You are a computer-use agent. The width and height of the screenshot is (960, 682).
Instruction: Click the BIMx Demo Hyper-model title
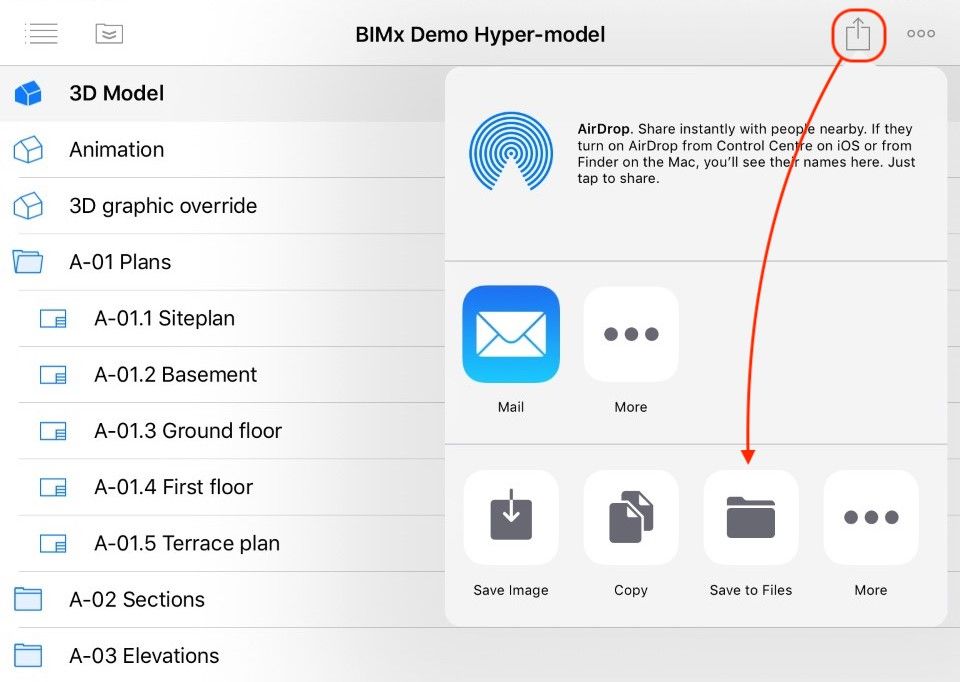tap(480, 35)
